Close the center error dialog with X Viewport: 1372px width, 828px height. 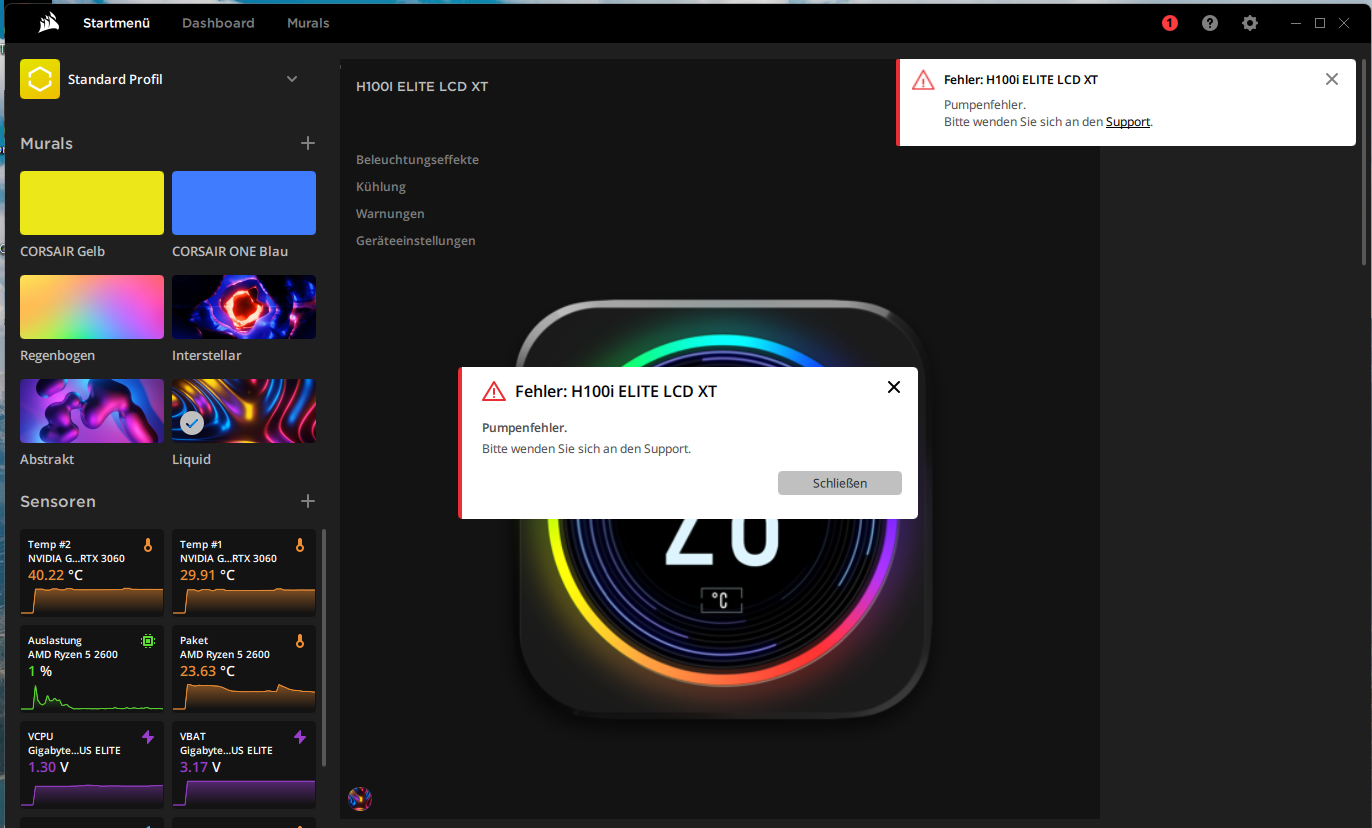coord(894,387)
